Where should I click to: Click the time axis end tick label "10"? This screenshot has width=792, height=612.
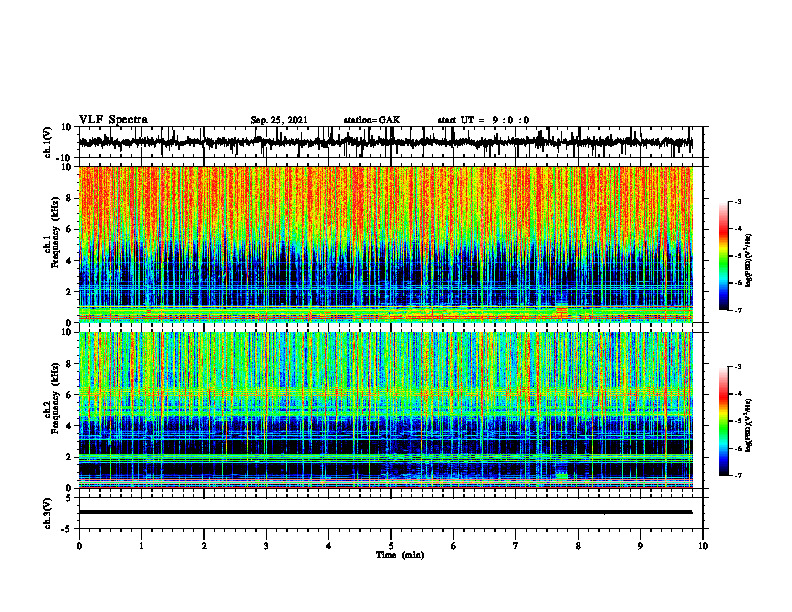703,546
